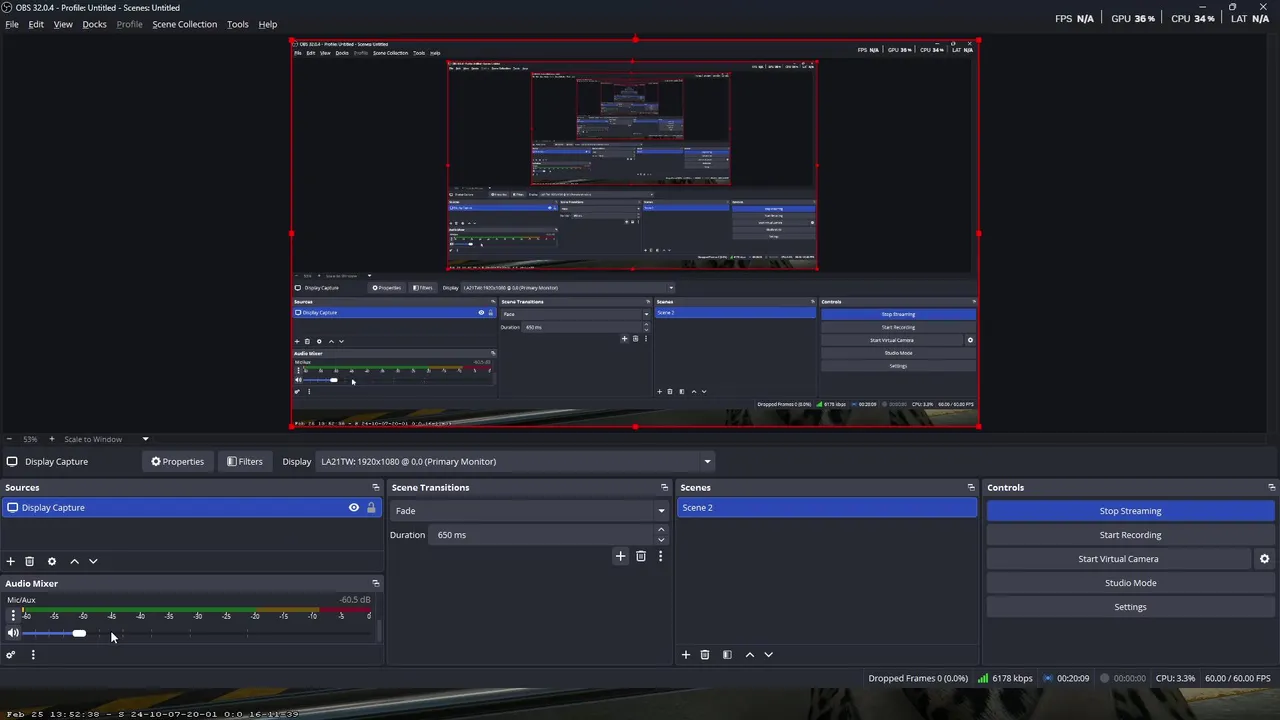This screenshot has width=1280, height=720.
Task: Open Mic/Aux channel three-dot menu
Action: pyautogui.click(x=12, y=615)
